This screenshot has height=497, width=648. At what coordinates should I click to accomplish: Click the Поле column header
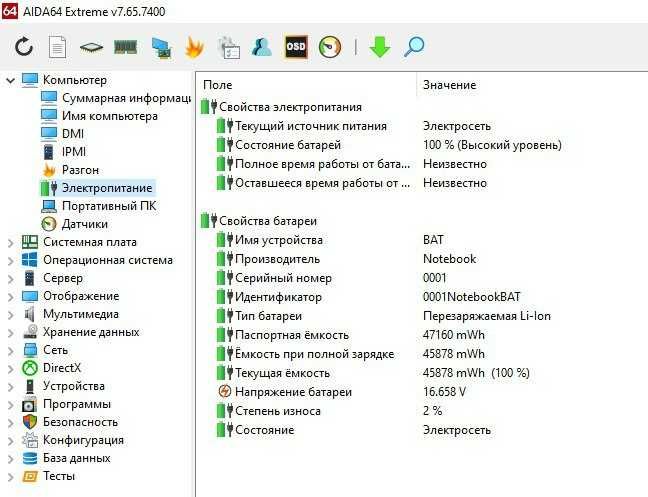click(x=218, y=85)
